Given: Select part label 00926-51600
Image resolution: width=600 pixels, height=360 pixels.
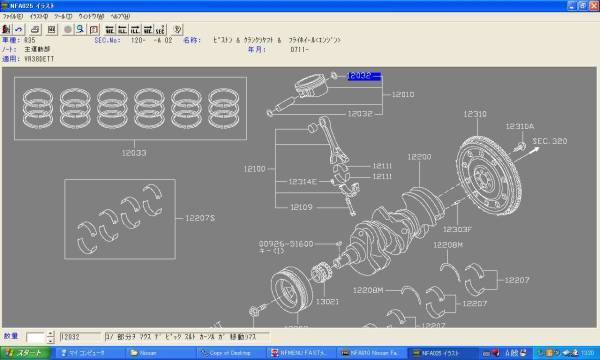Looking at the screenshot, I should (x=286, y=244).
